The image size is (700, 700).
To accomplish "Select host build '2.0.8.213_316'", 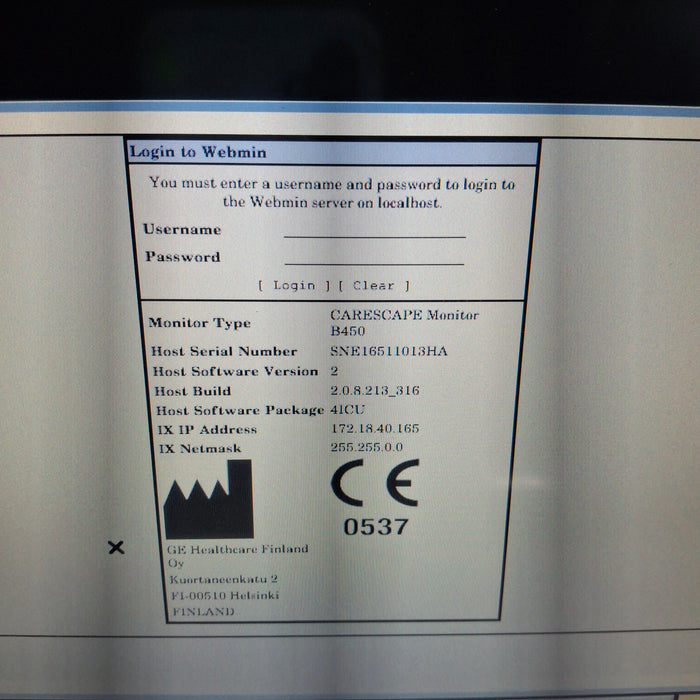I will tap(375, 391).
